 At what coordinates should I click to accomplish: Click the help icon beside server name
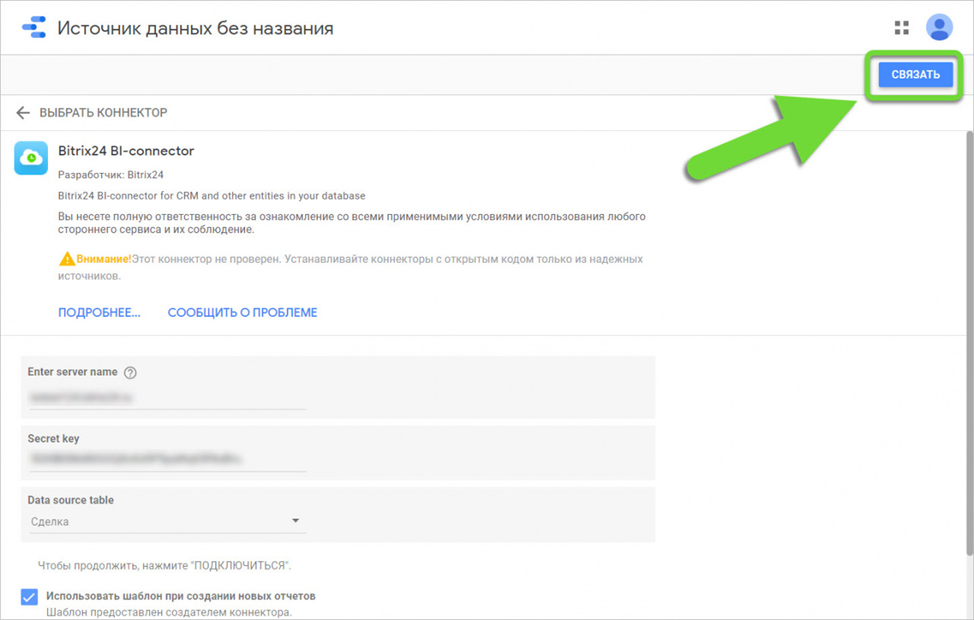130,373
